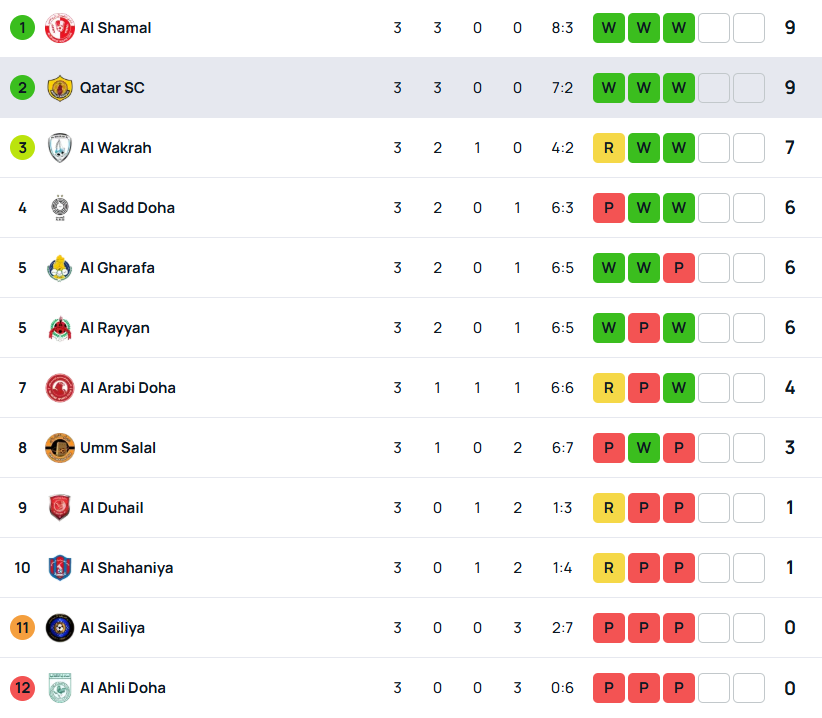The width and height of the screenshot is (822, 718).
Task: Open the Al Wakrah team badge
Action: (x=60, y=148)
